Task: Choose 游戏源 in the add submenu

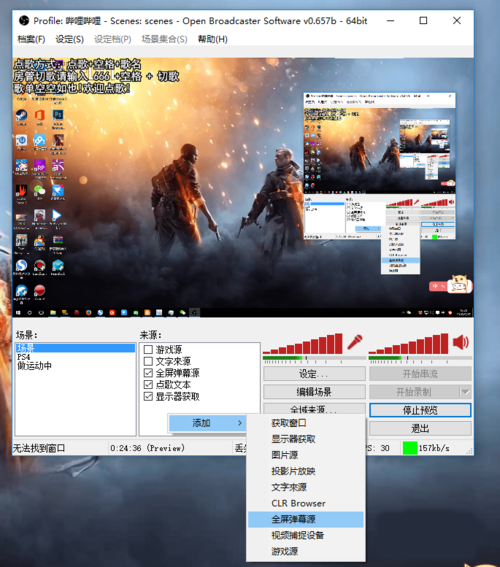Action: 305,551
